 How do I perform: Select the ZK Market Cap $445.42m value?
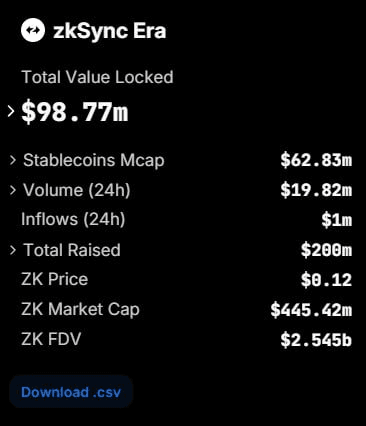point(311,310)
